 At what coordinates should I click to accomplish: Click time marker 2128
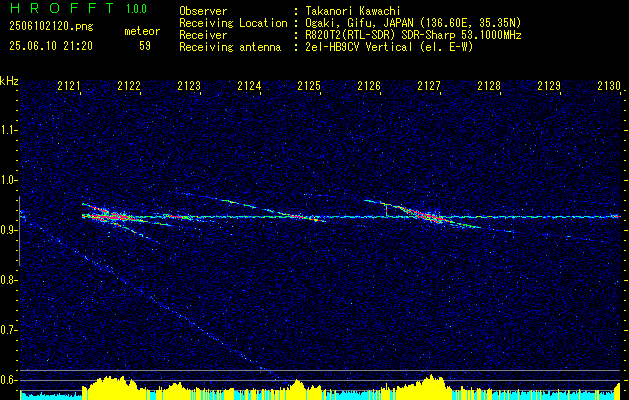[x=489, y=86]
